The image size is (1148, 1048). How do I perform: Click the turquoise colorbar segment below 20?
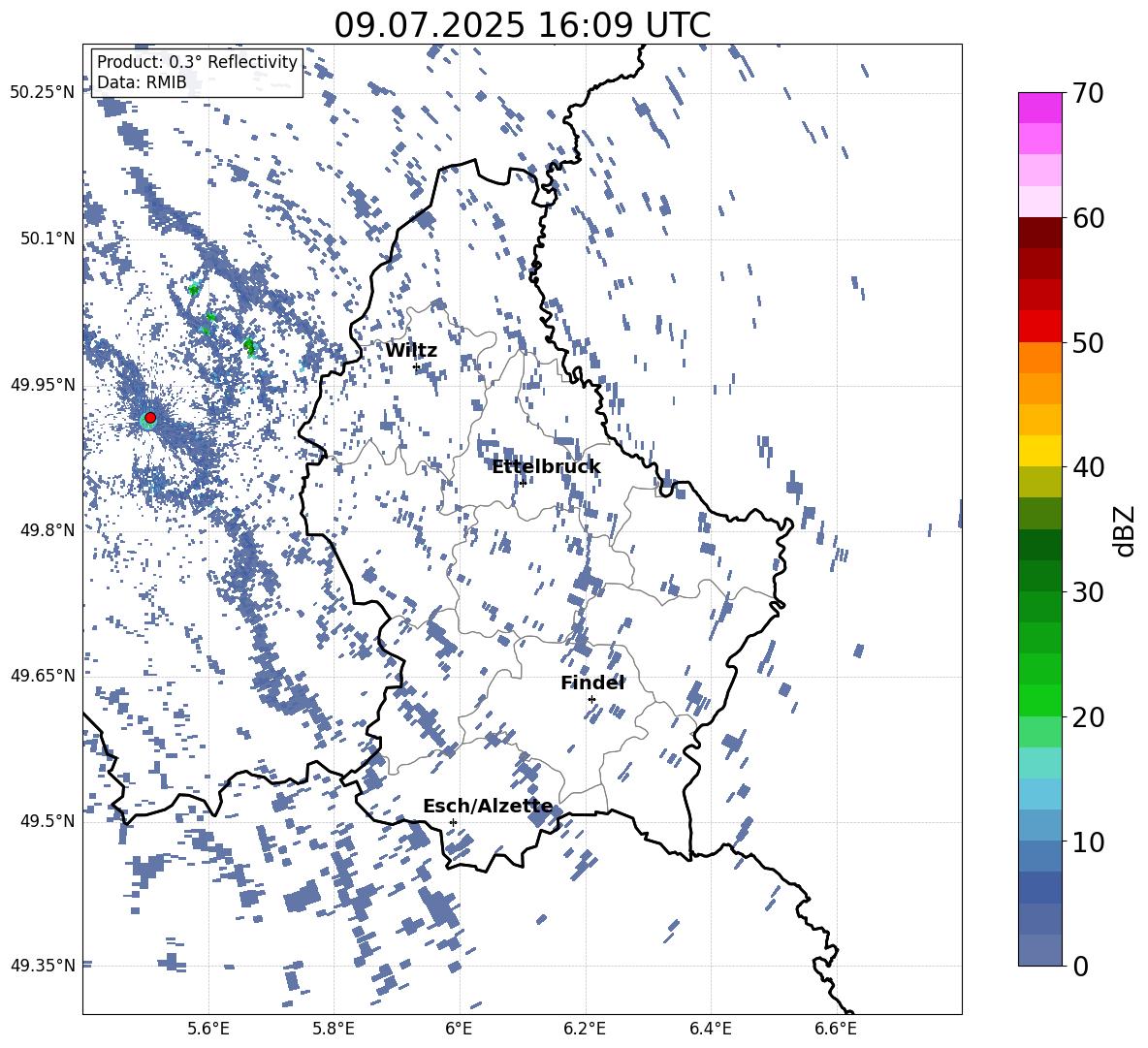coord(1039,763)
